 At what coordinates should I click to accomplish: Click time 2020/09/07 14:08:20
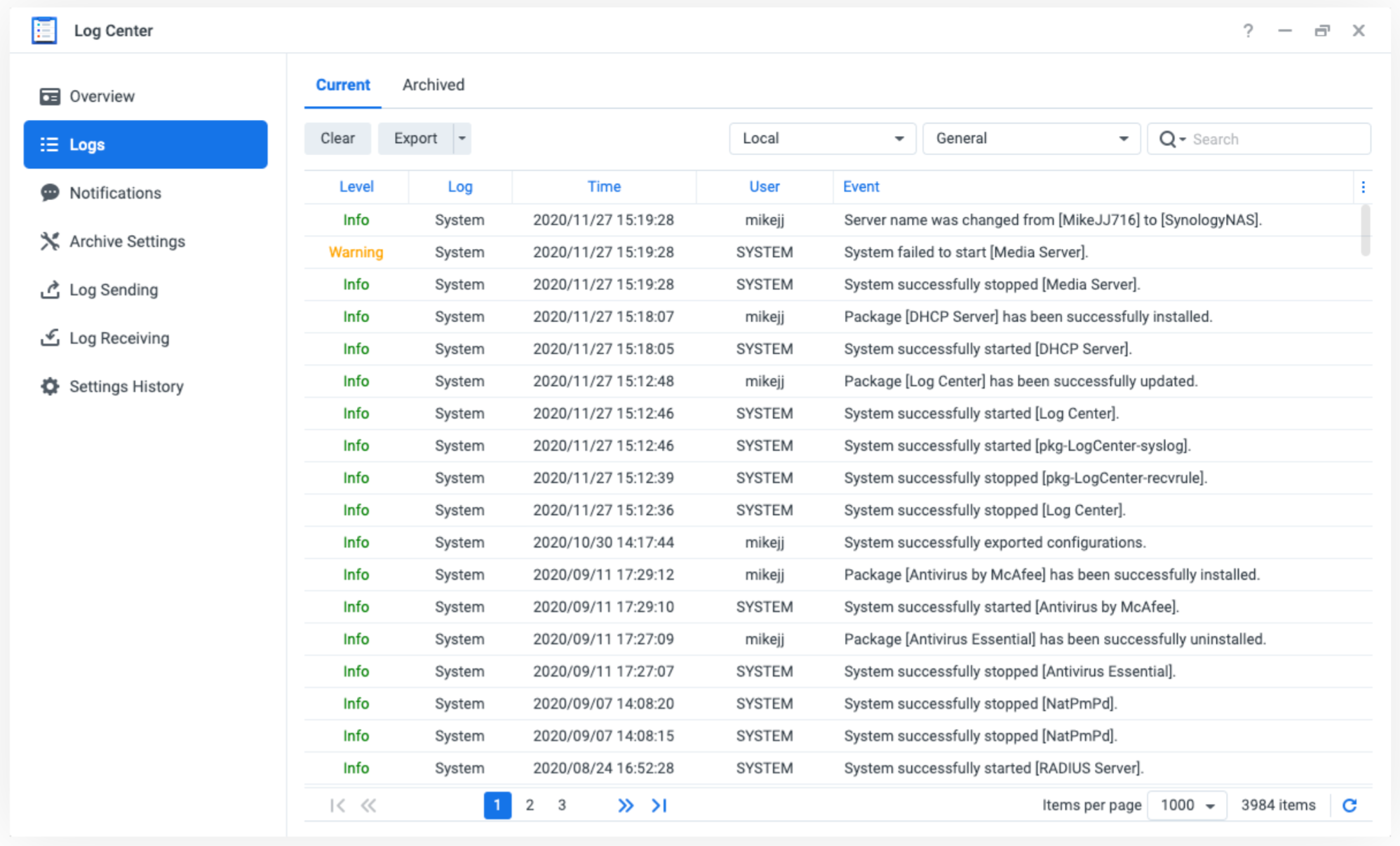click(x=603, y=704)
